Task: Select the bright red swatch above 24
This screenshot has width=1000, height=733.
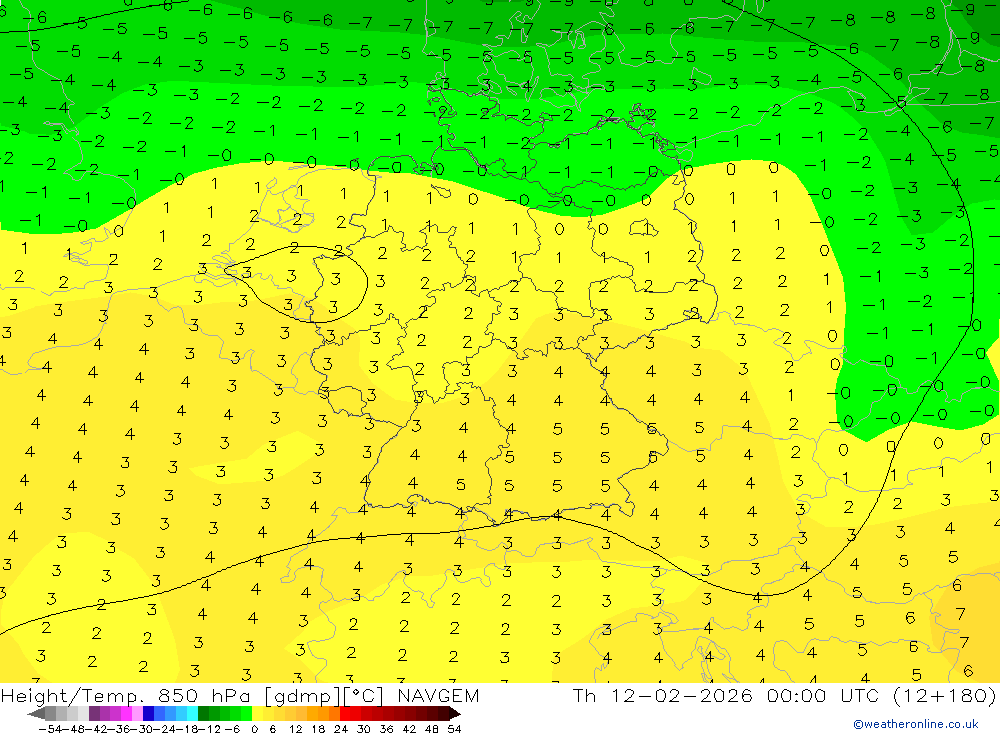Action: 345,713
